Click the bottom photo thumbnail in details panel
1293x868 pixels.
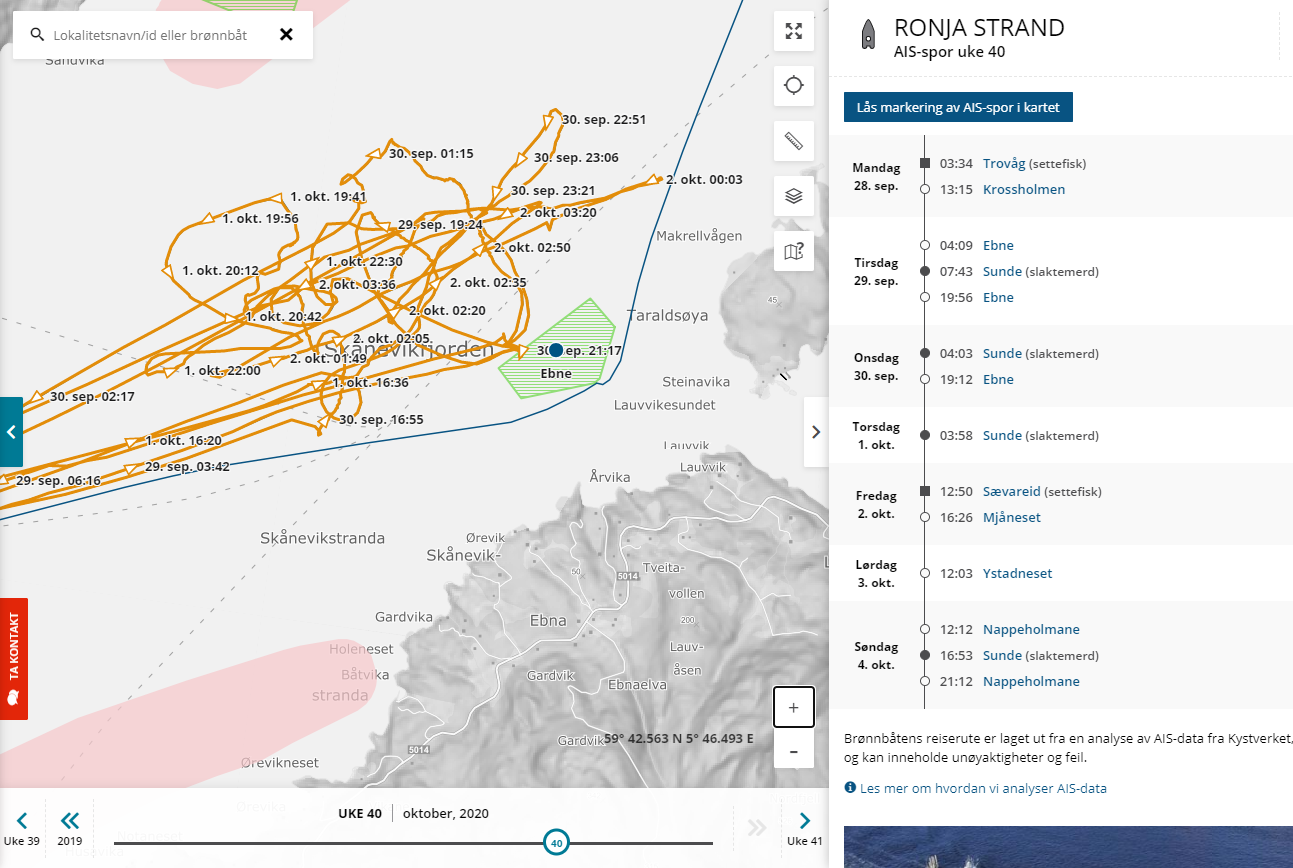coord(1068,847)
